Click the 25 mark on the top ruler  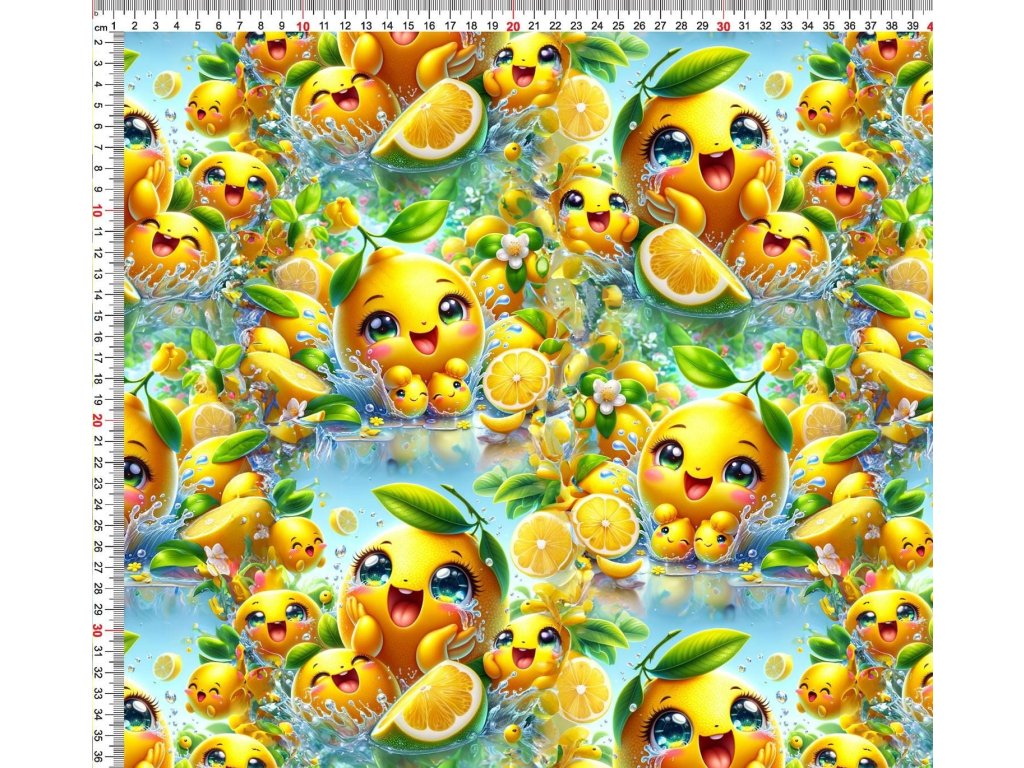[x=618, y=25]
